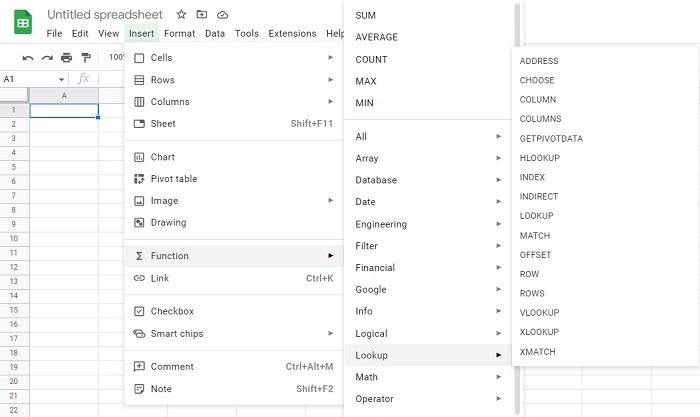Viewport: 700px width, 417px height.
Task: Expand the Cells submenu arrow
Action: click(331, 57)
